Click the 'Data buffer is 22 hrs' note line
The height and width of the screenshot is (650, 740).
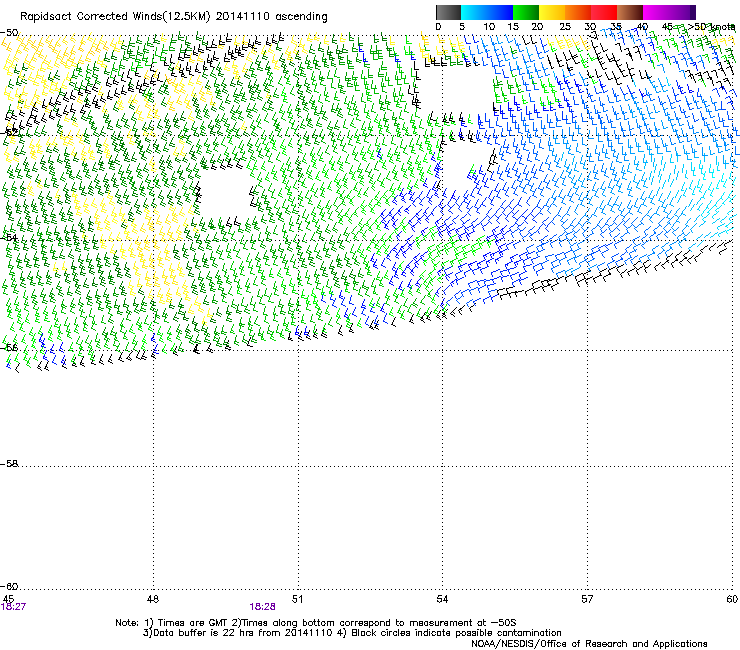(x=352, y=633)
